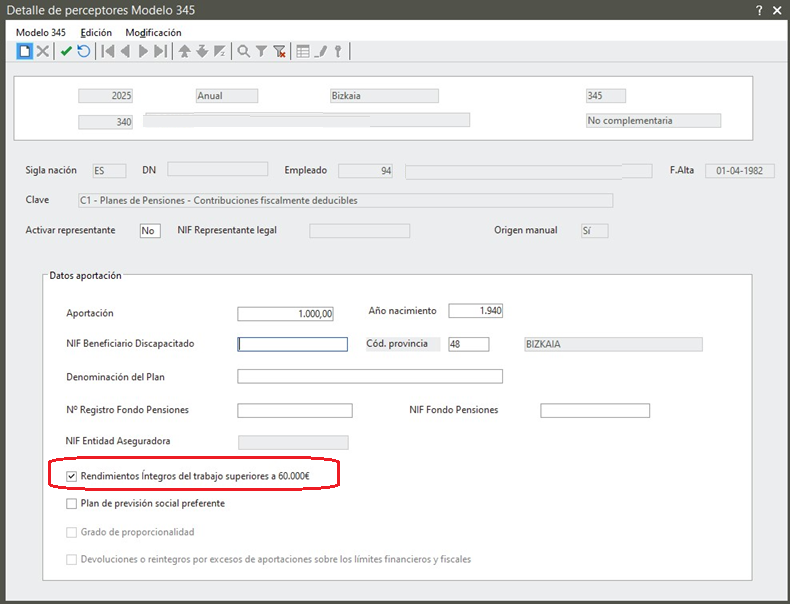Click the blue undo arrow icon
The width and height of the screenshot is (790, 604).
click(x=84, y=51)
